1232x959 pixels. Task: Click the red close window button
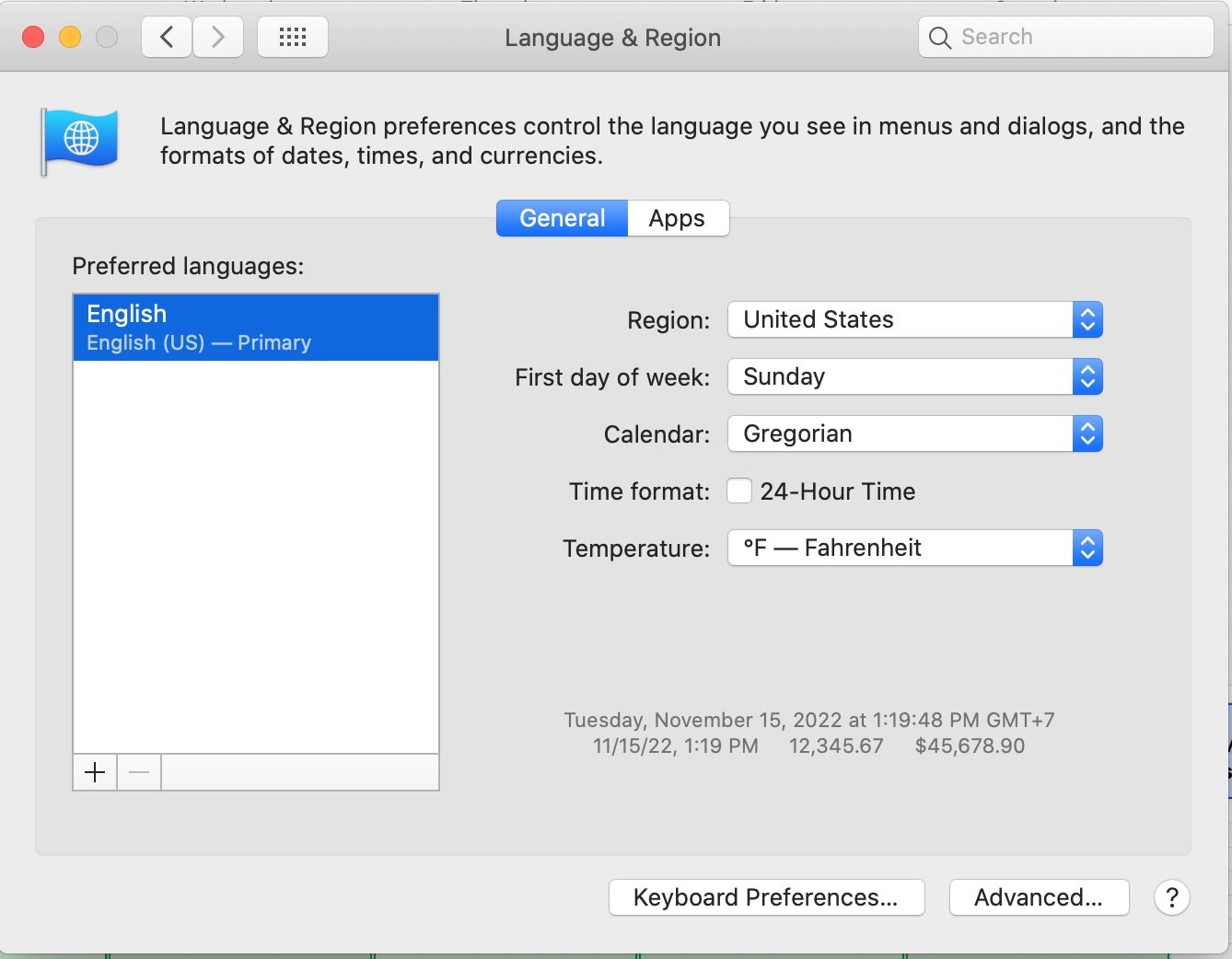coord(33,37)
